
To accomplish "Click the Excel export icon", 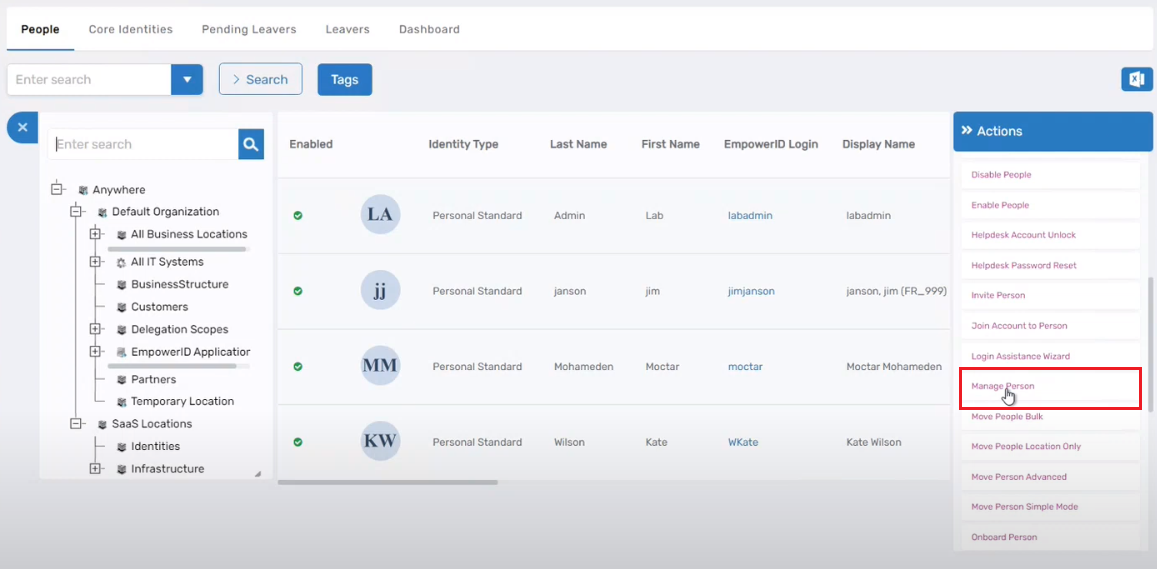I will point(1136,79).
